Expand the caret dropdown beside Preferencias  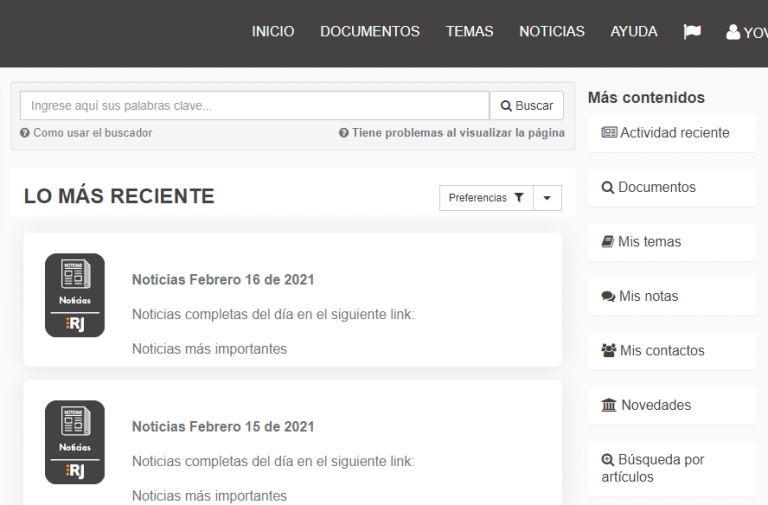click(547, 198)
